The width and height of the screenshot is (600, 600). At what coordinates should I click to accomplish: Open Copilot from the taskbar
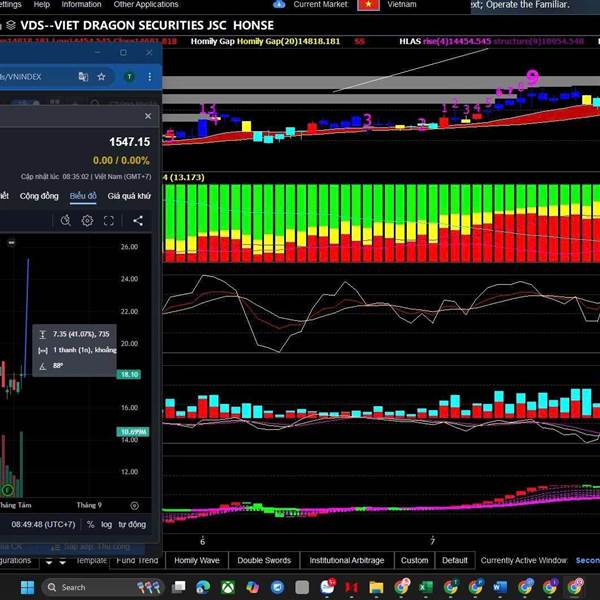coord(253,587)
